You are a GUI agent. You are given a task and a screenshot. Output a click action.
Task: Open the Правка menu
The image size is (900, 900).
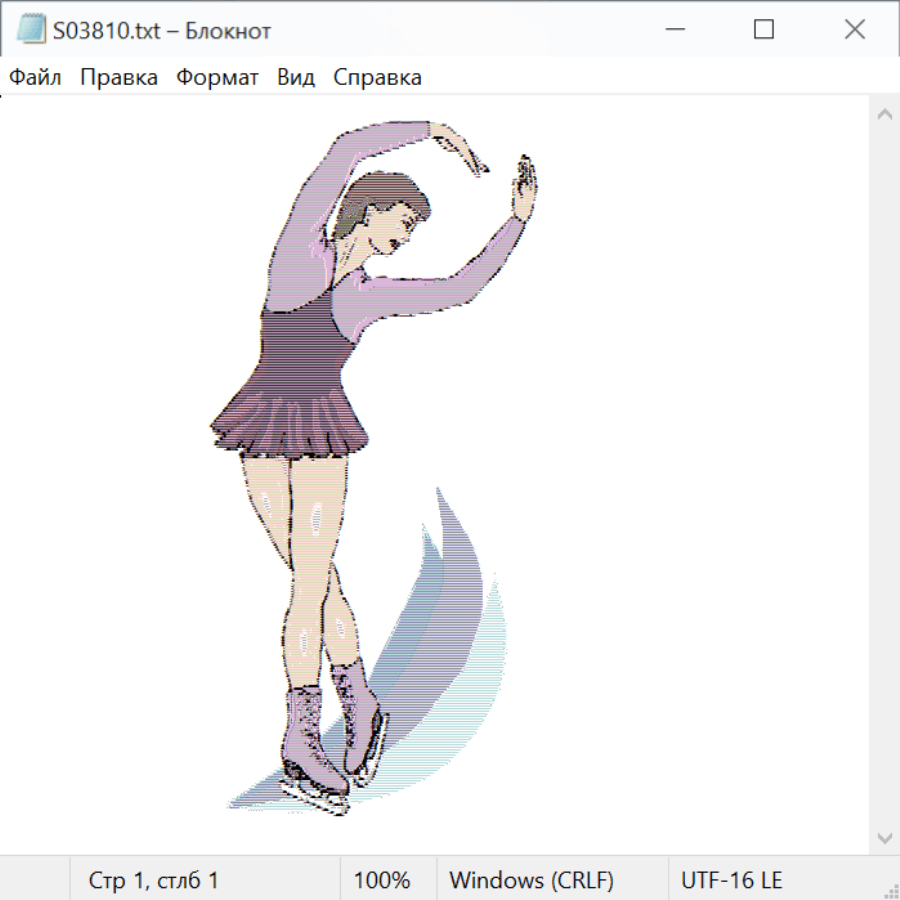[x=119, y=78]
